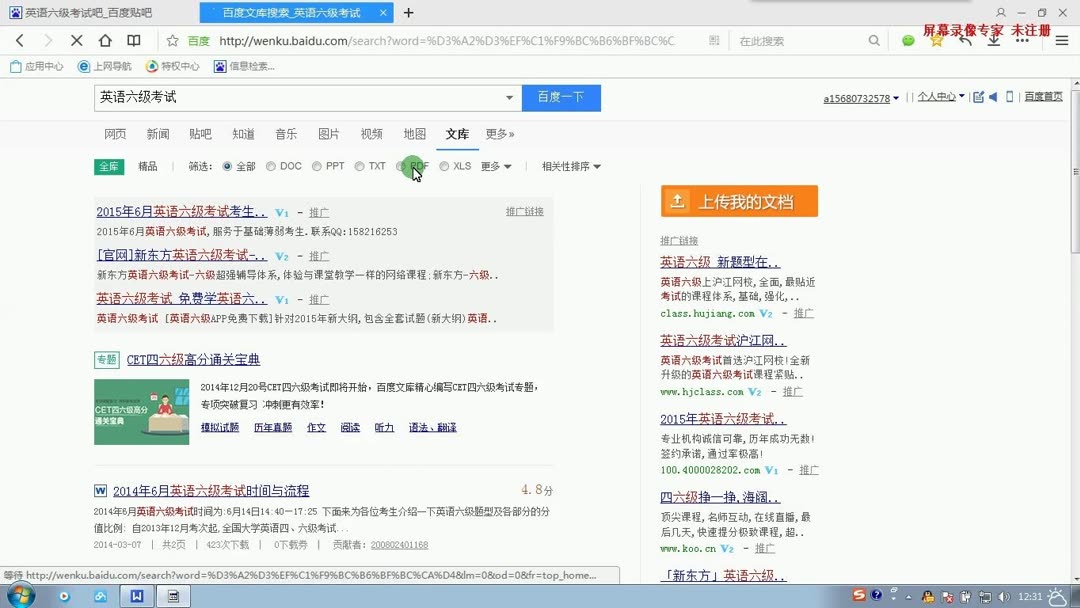Click the 百度一下 search button
The width and height of the screenshot is (1080, 608).
point(561,97)
